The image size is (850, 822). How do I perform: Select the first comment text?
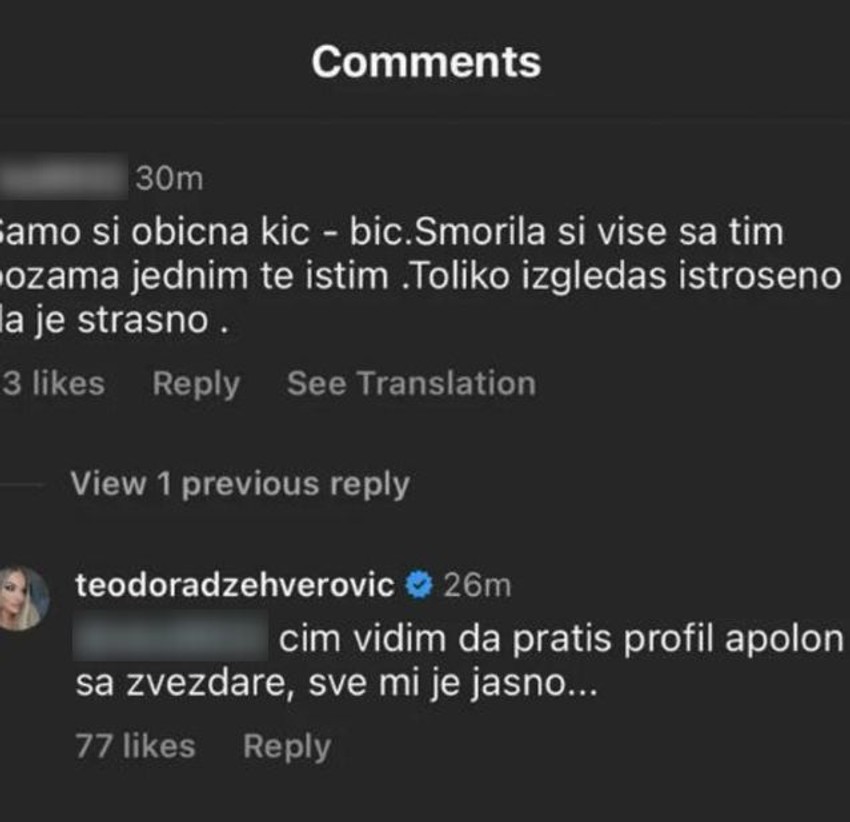(400, 270)
